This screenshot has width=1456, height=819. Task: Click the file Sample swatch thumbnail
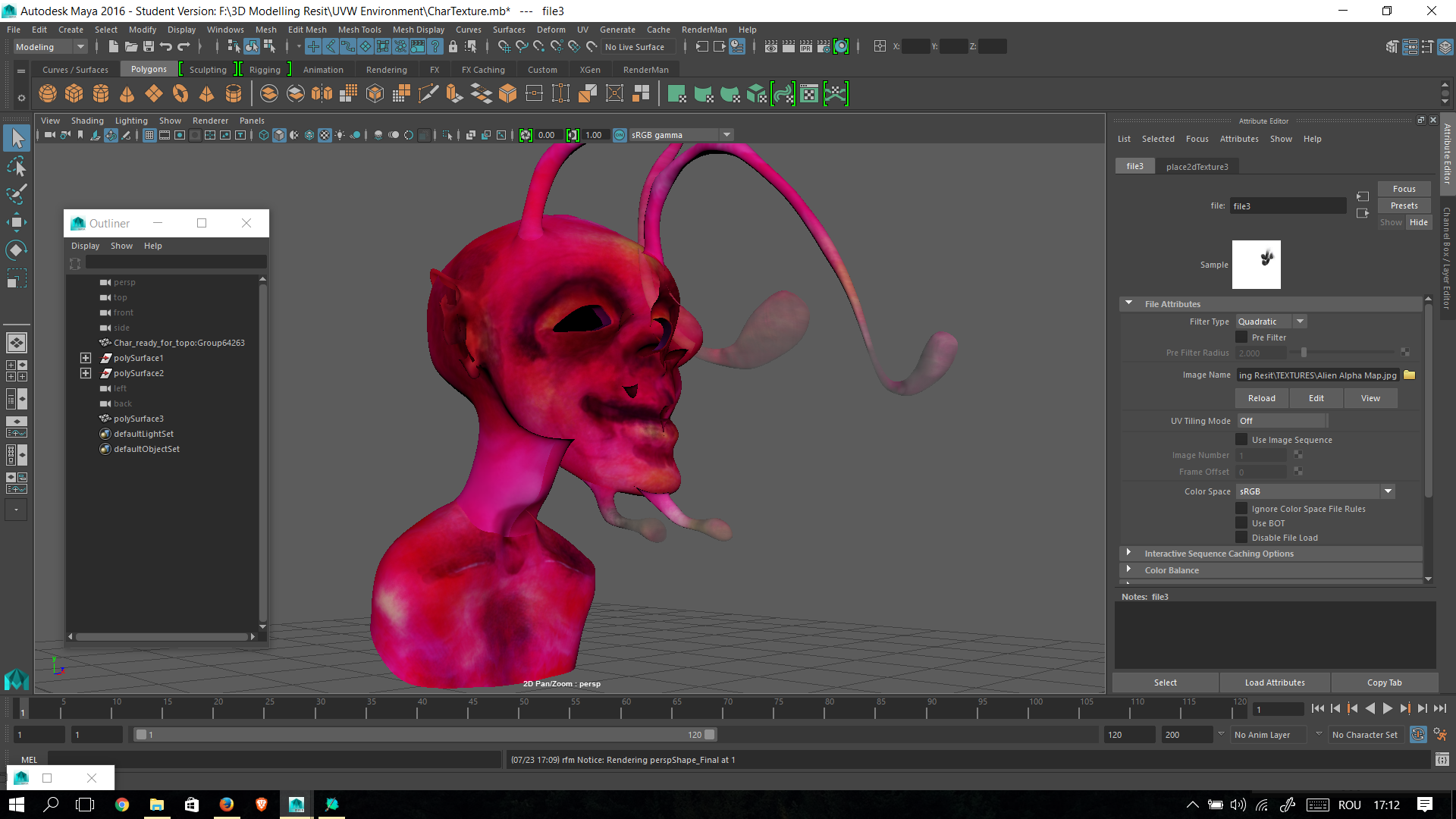(1256, 265)
